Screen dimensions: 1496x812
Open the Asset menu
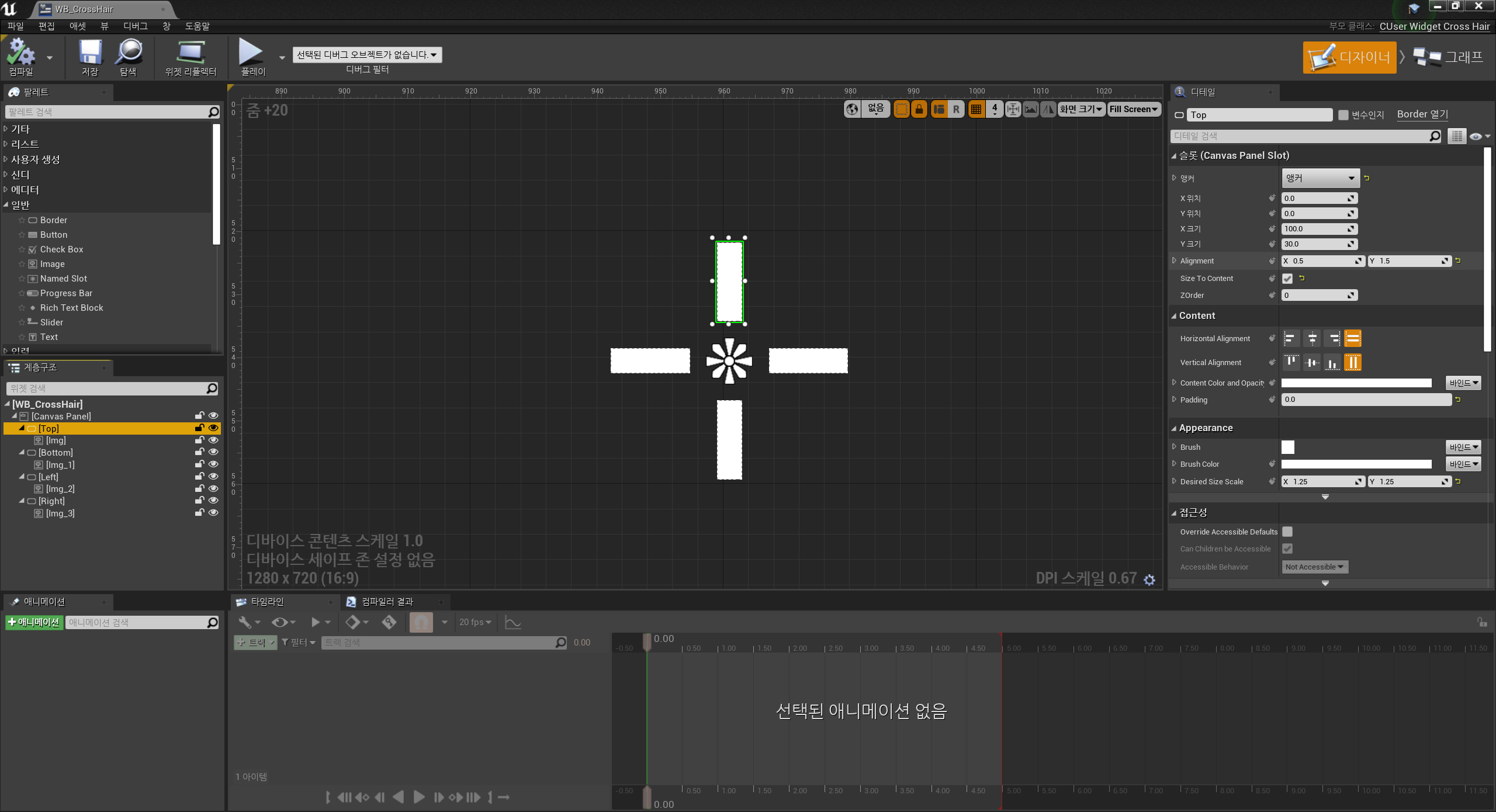(77, 26)
